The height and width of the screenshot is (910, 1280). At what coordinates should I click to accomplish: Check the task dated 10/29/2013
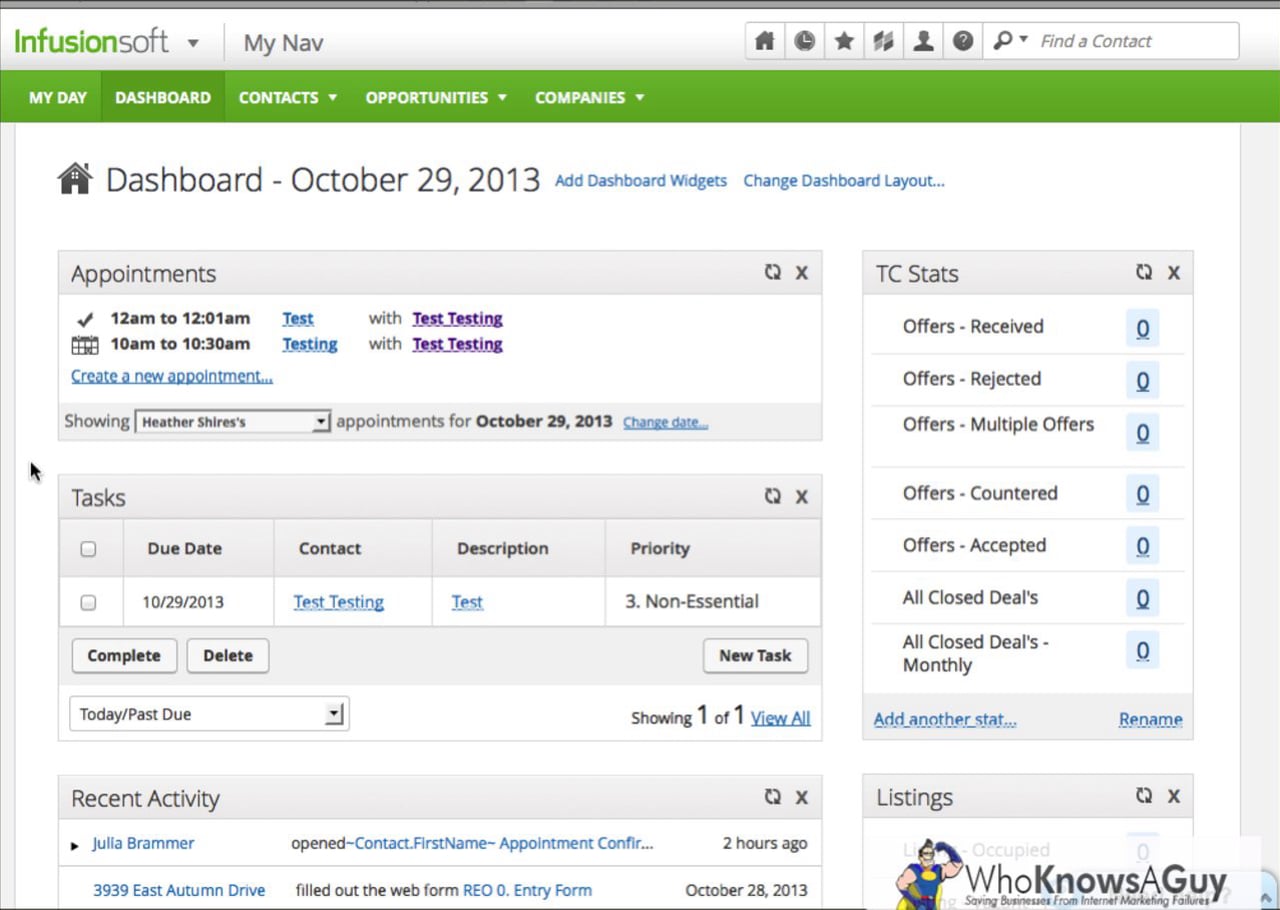click(89, 602)
